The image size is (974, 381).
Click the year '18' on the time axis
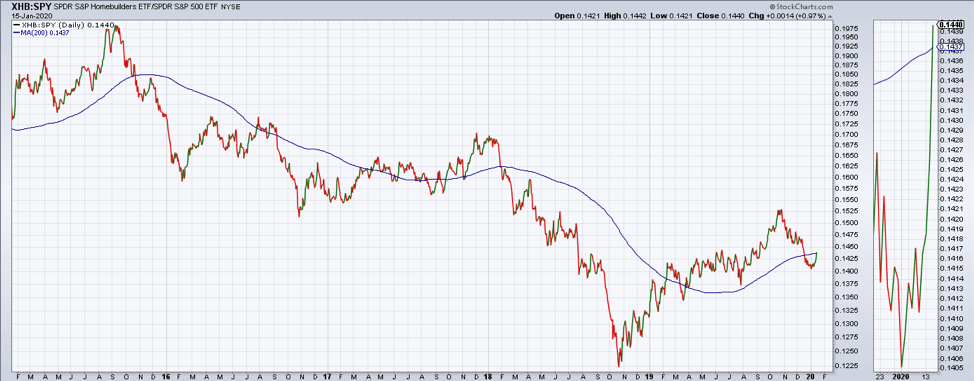(x=488, y=376)
